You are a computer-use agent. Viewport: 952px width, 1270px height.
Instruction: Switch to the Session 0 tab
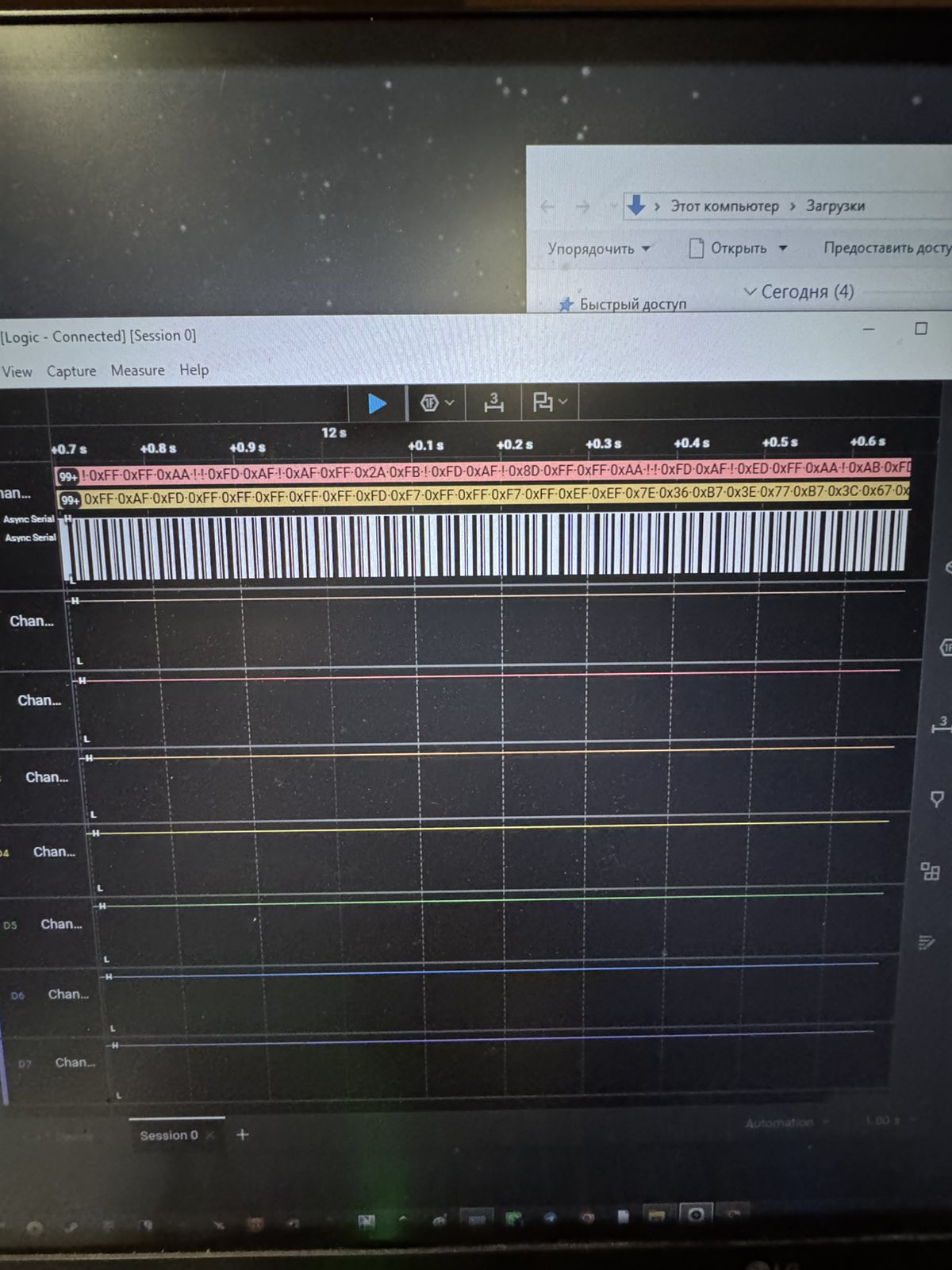(169, 1135)
